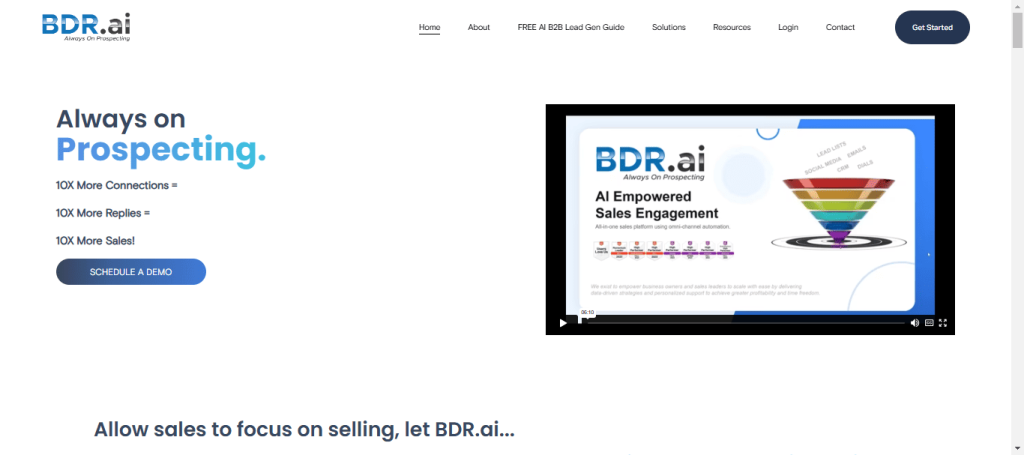Click the page vertical scrollbar thumb
This screenshot has width=1024, height=455.
[1017, 29]
